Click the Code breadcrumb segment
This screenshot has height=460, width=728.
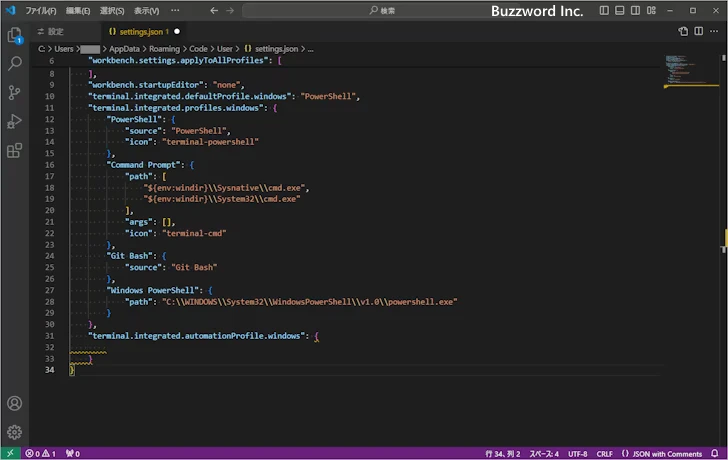point(198,49)
